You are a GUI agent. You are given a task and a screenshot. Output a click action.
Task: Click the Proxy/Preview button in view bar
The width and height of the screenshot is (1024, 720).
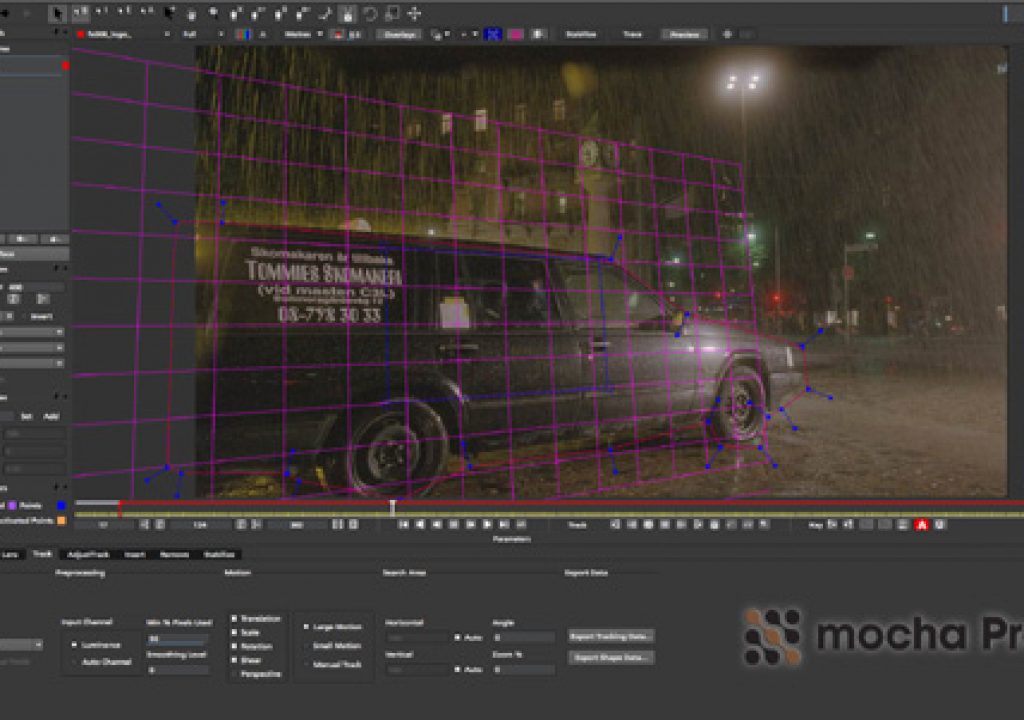coord(684,34)
